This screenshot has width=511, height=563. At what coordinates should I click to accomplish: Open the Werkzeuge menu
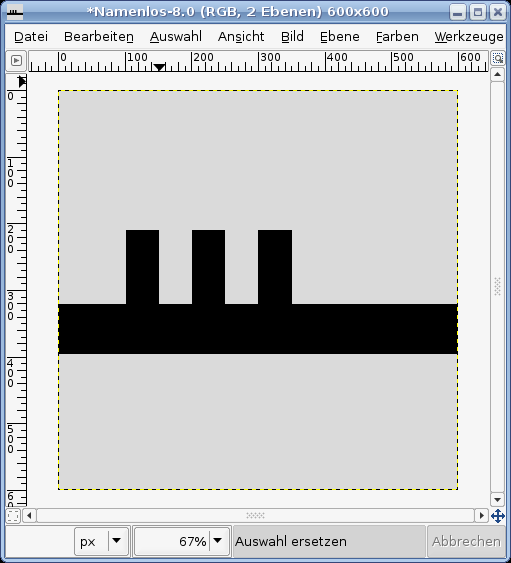coord(469,37)
